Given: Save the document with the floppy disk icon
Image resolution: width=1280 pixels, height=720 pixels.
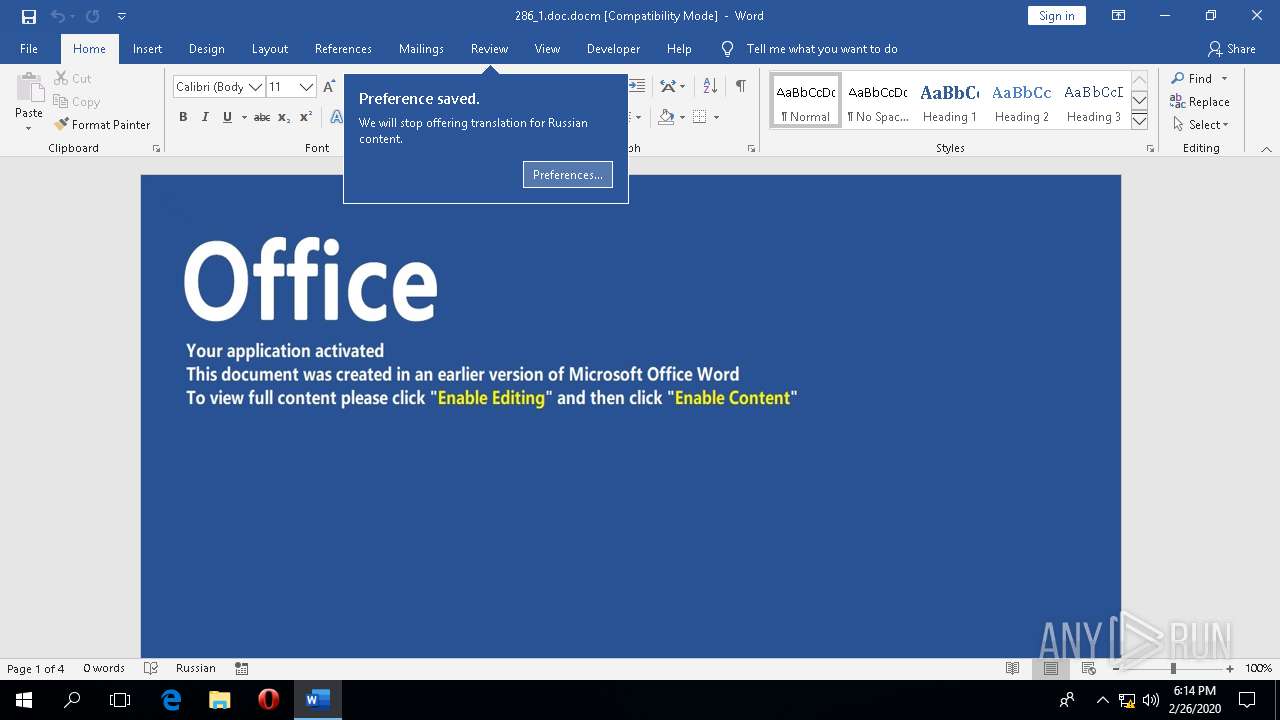Looking at the screenshot, I should [29, 16].
